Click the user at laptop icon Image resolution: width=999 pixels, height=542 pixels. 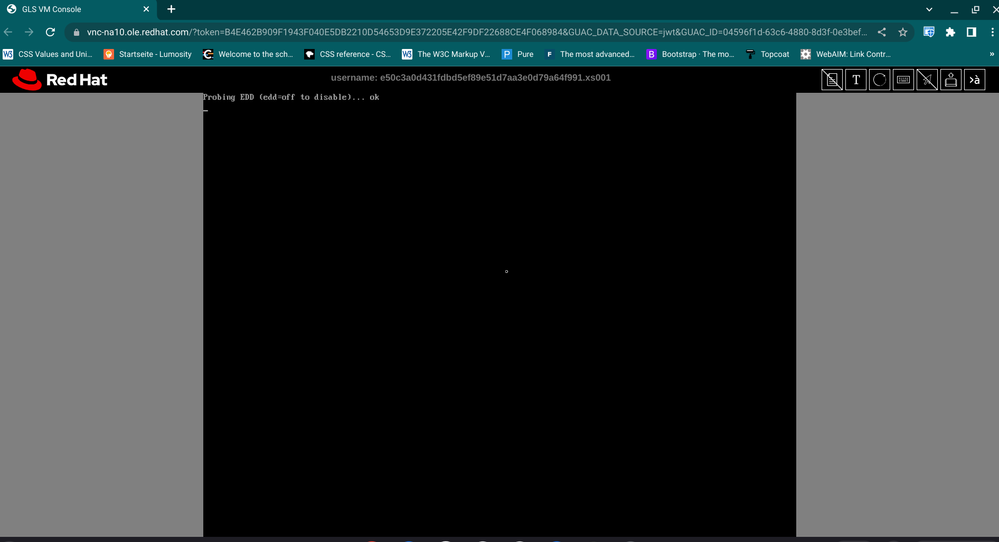click(x=951, y=80)
